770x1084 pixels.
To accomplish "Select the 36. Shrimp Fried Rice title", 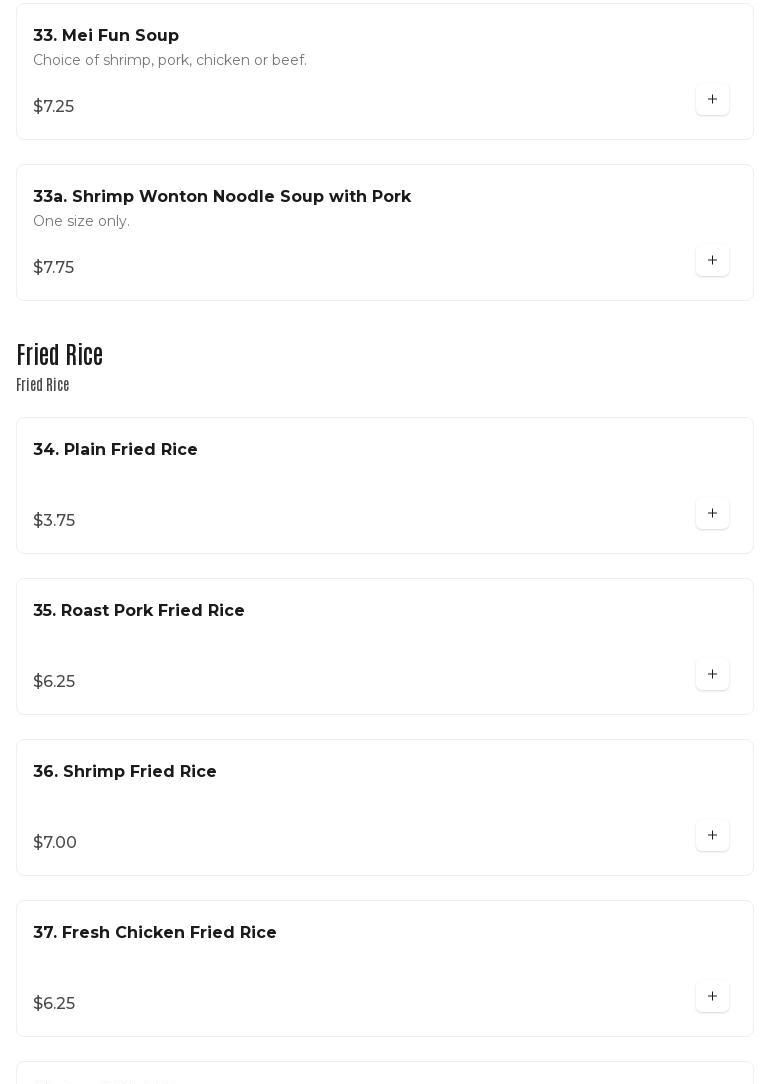I will pyautogui.click(x=125, y=772).
